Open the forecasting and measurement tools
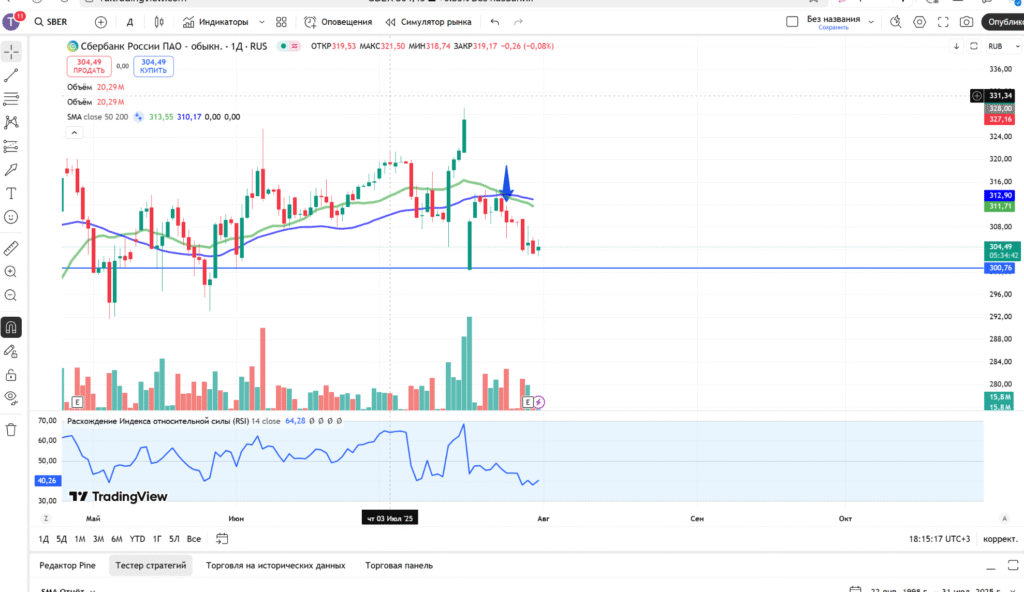The width and height of the screenshot is (1024, 592). click(x=11, y=146)
